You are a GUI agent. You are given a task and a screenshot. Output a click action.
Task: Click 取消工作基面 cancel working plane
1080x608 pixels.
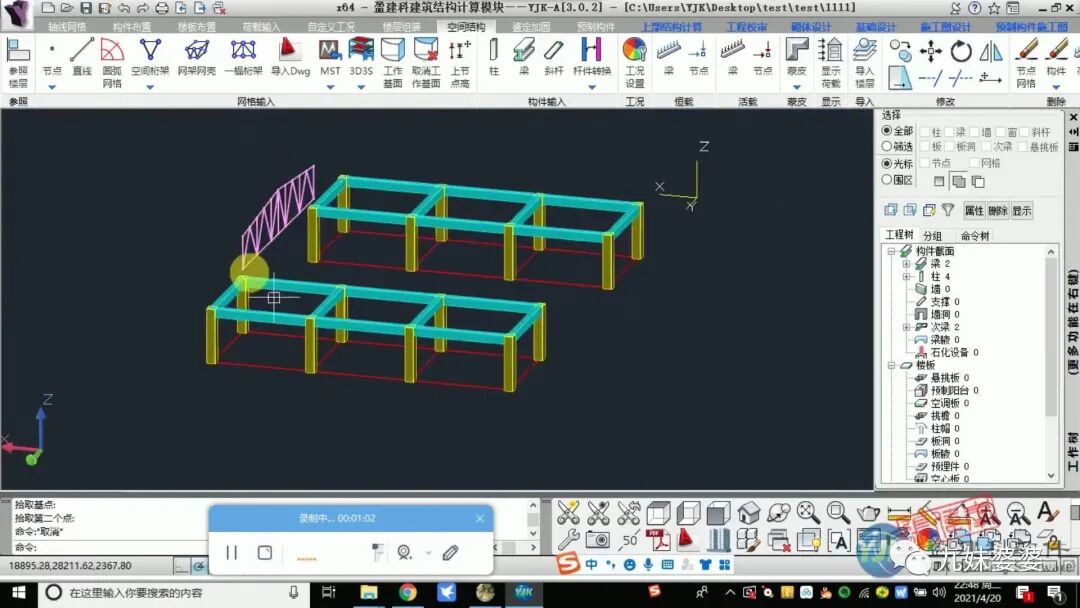426,63
